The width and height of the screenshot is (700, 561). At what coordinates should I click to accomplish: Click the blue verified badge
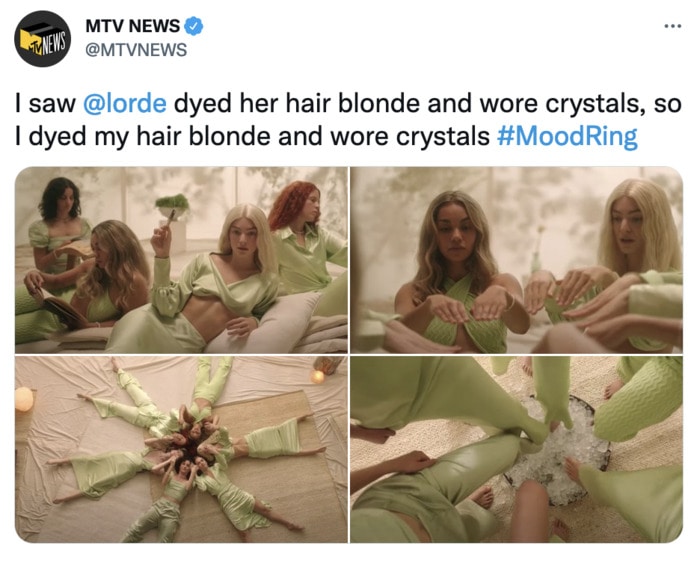click(194, 26)
